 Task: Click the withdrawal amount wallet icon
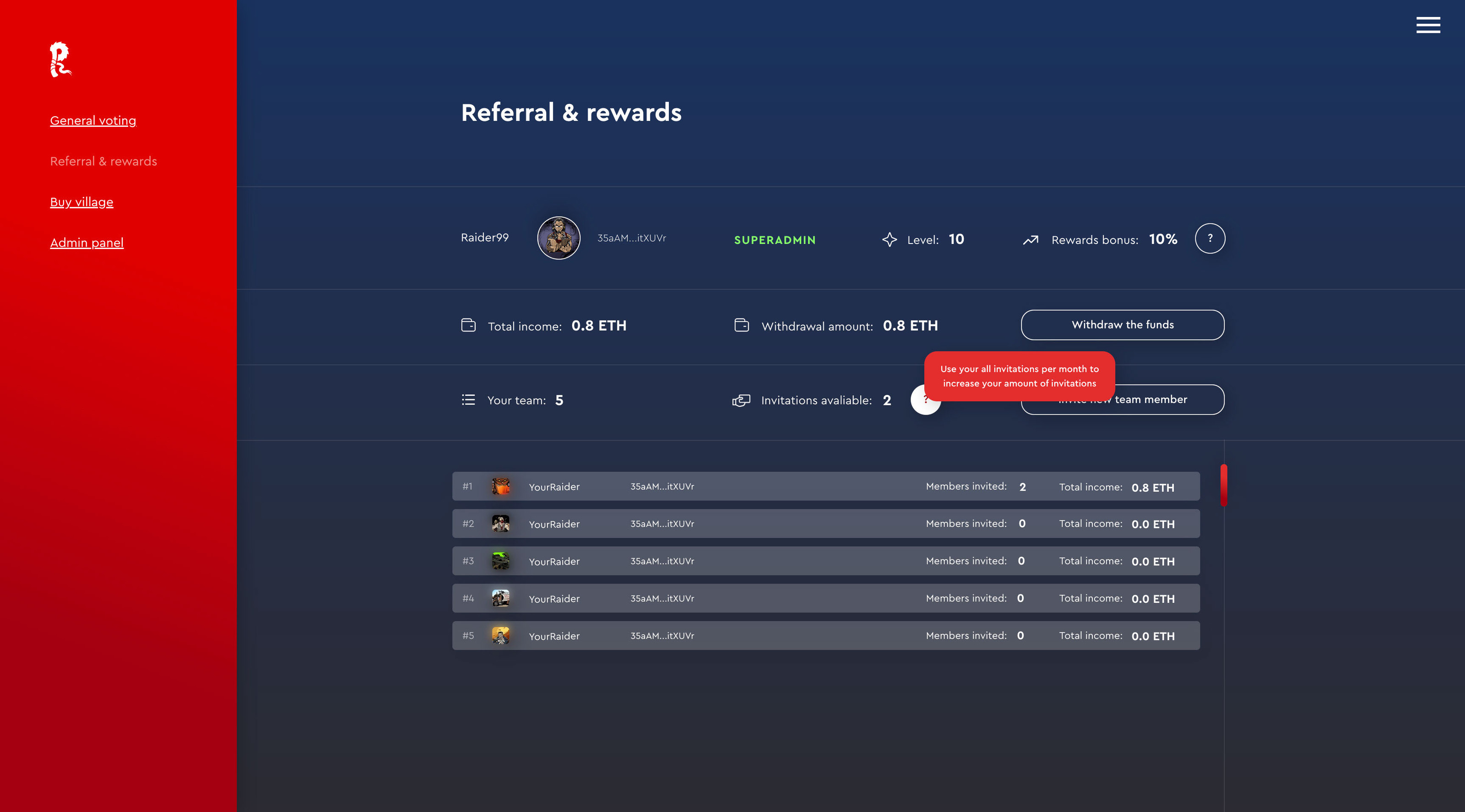click(x=742, y=325)
